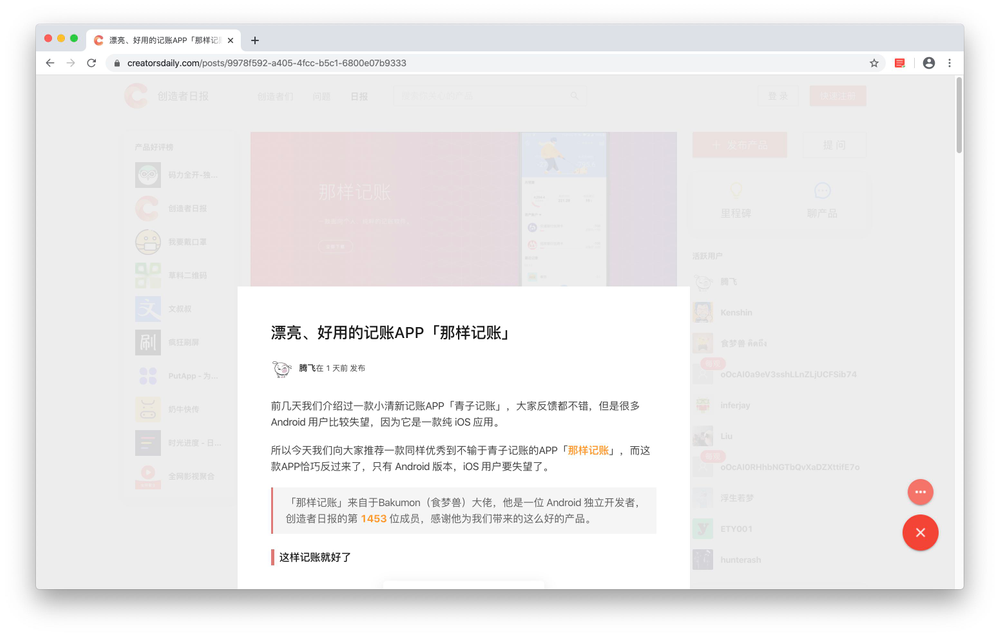Click the site padlock icon
The width and height of the screenshot is (1000, 637).
click(117, 63)
